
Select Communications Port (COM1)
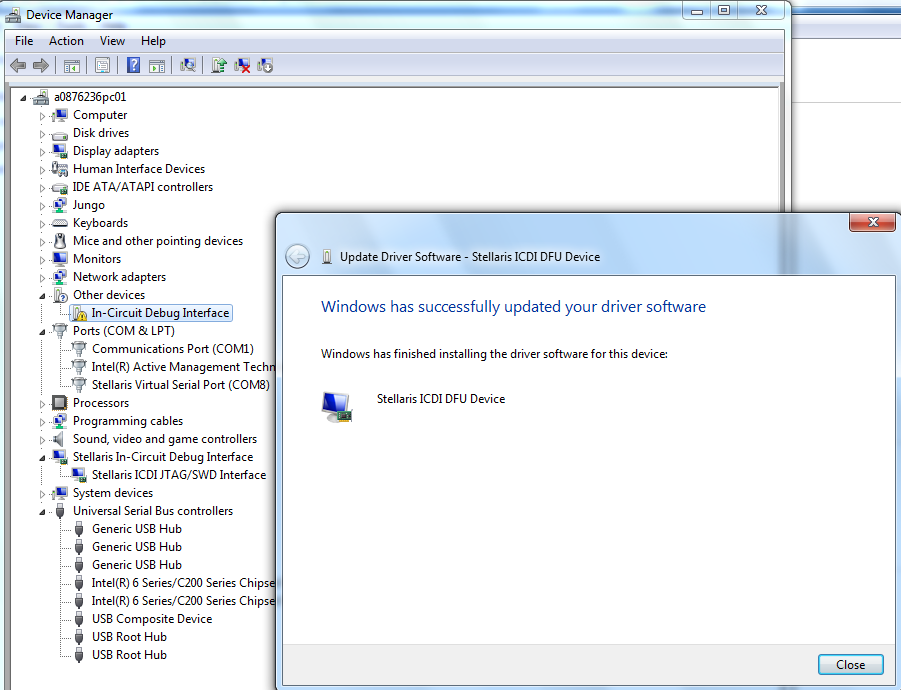coord(172,349)
